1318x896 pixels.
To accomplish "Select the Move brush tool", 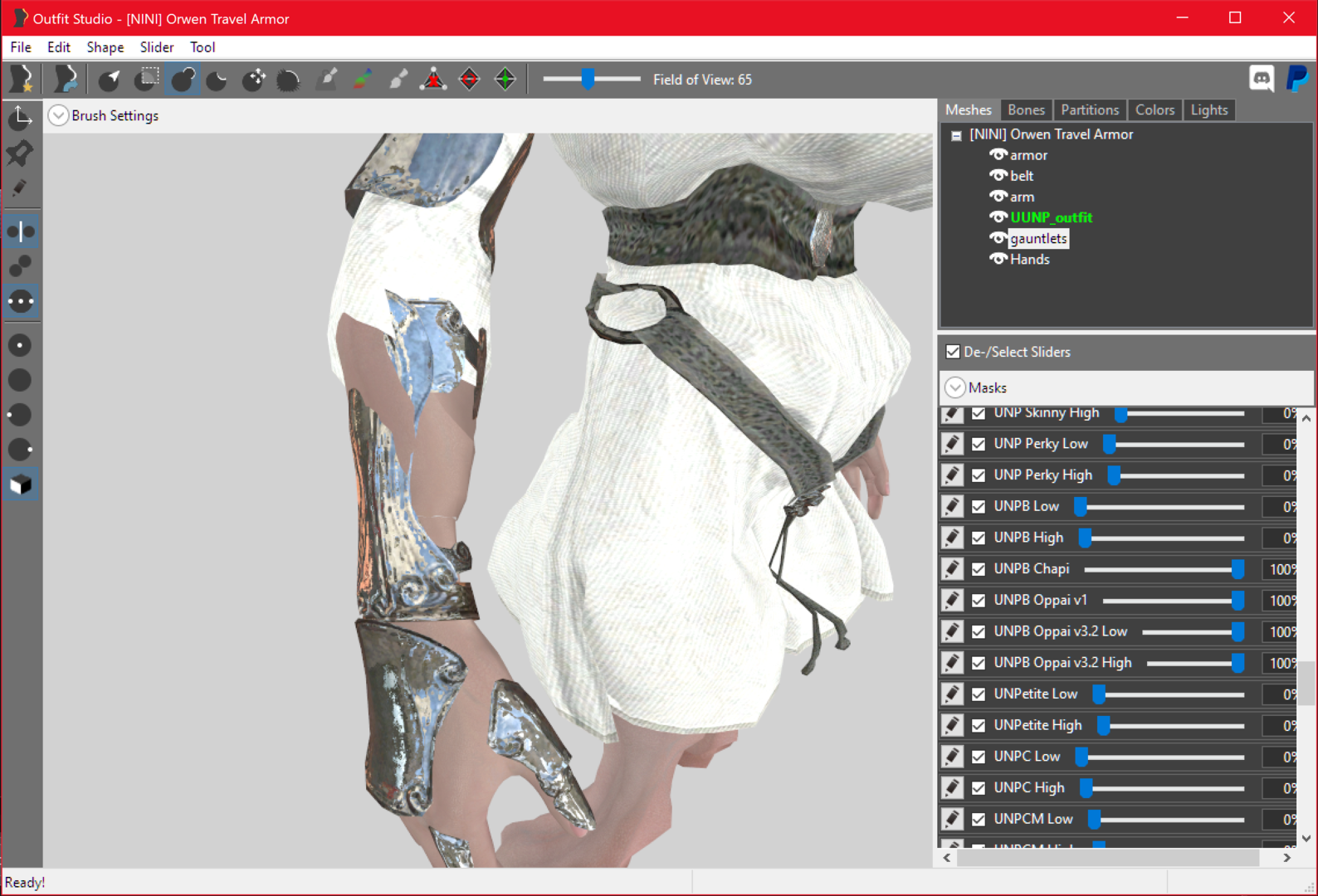I will click(x=254, y=80).
